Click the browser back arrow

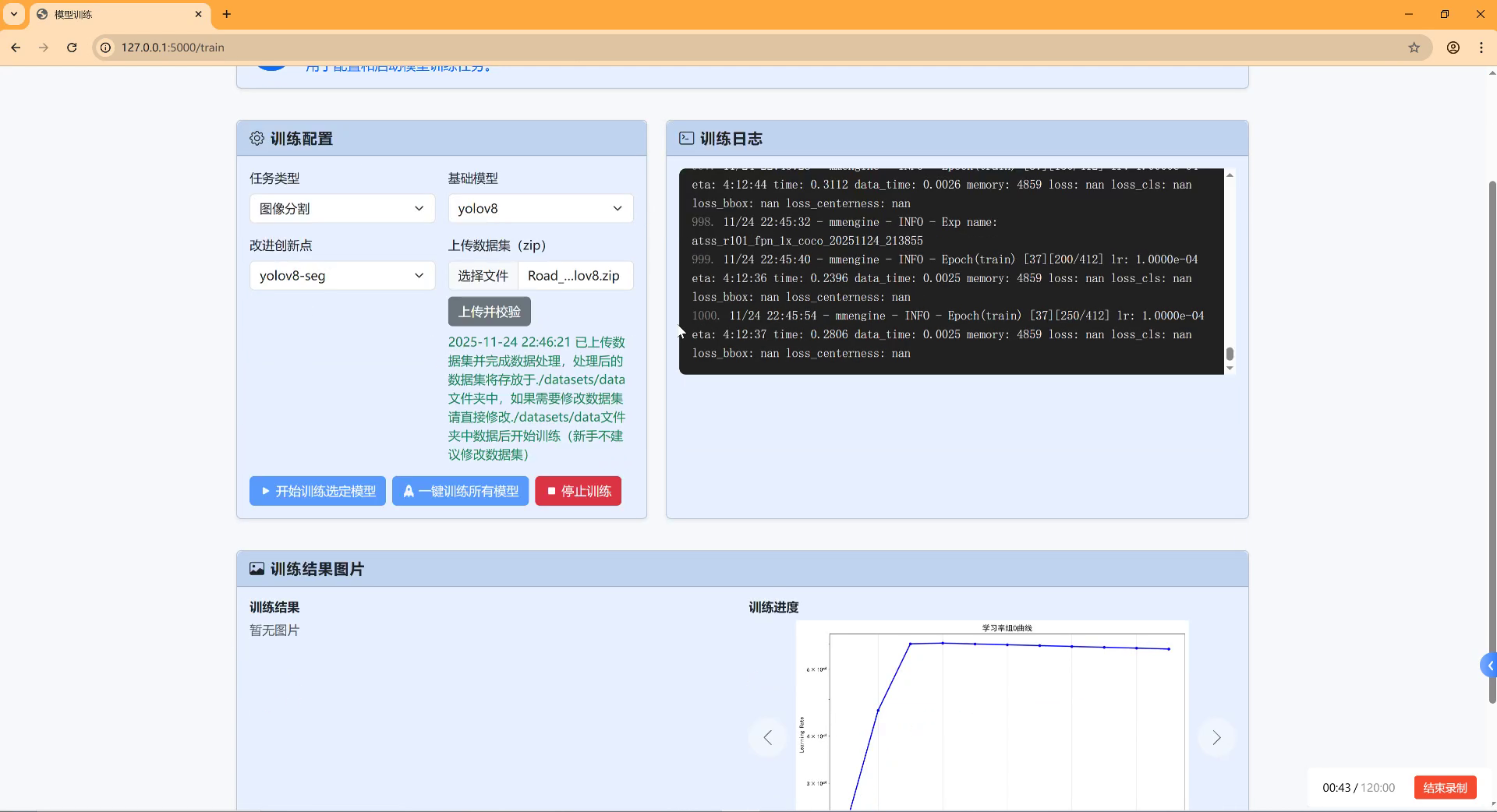[16, 48]
